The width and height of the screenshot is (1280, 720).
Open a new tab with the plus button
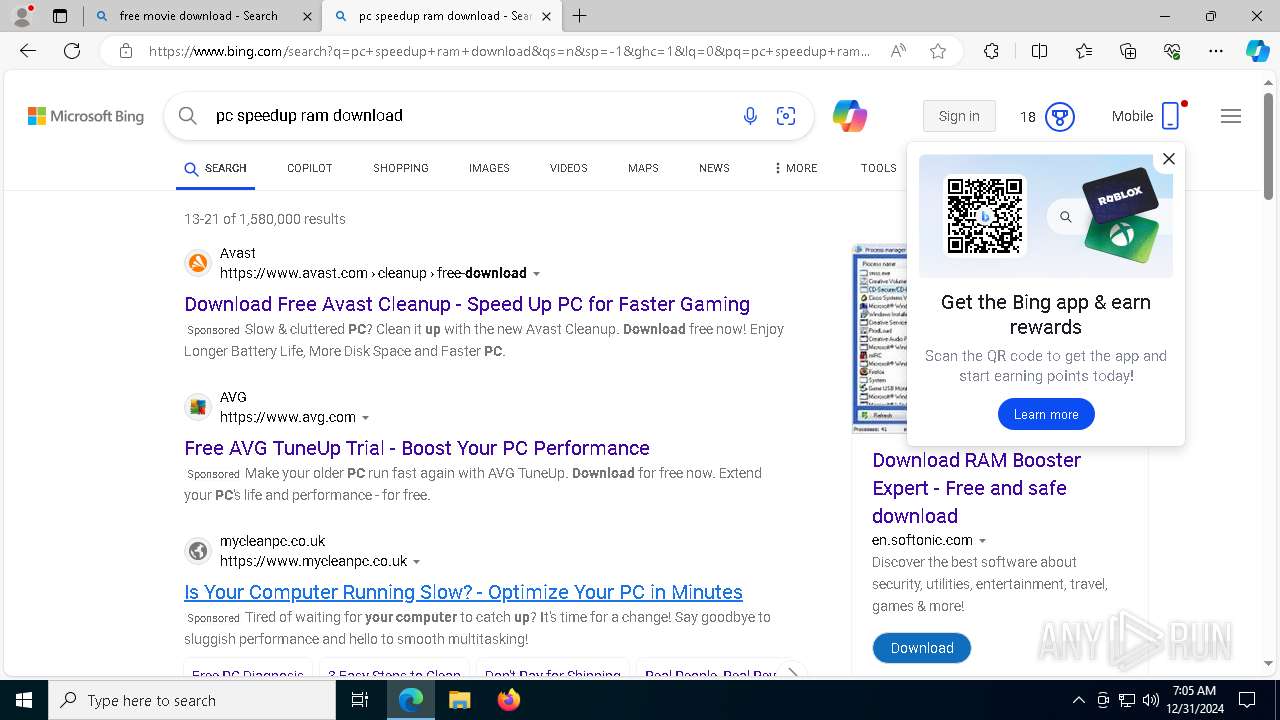(x=580, y=16)
